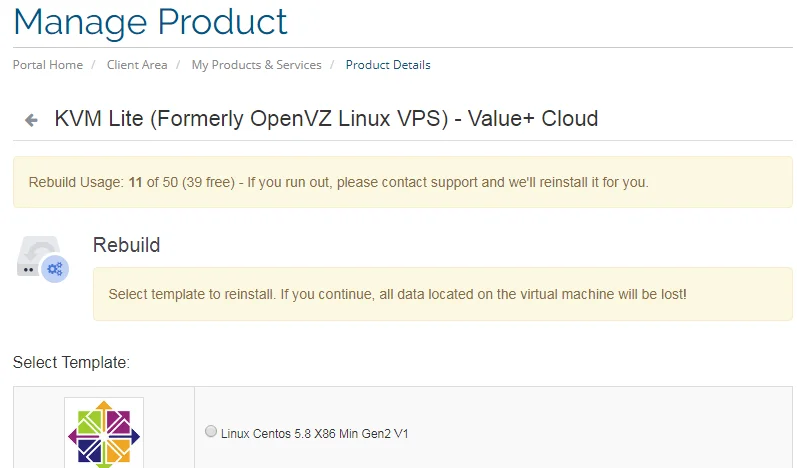
Task: Click the Product Details breadcrumb item
Action: 388,65
